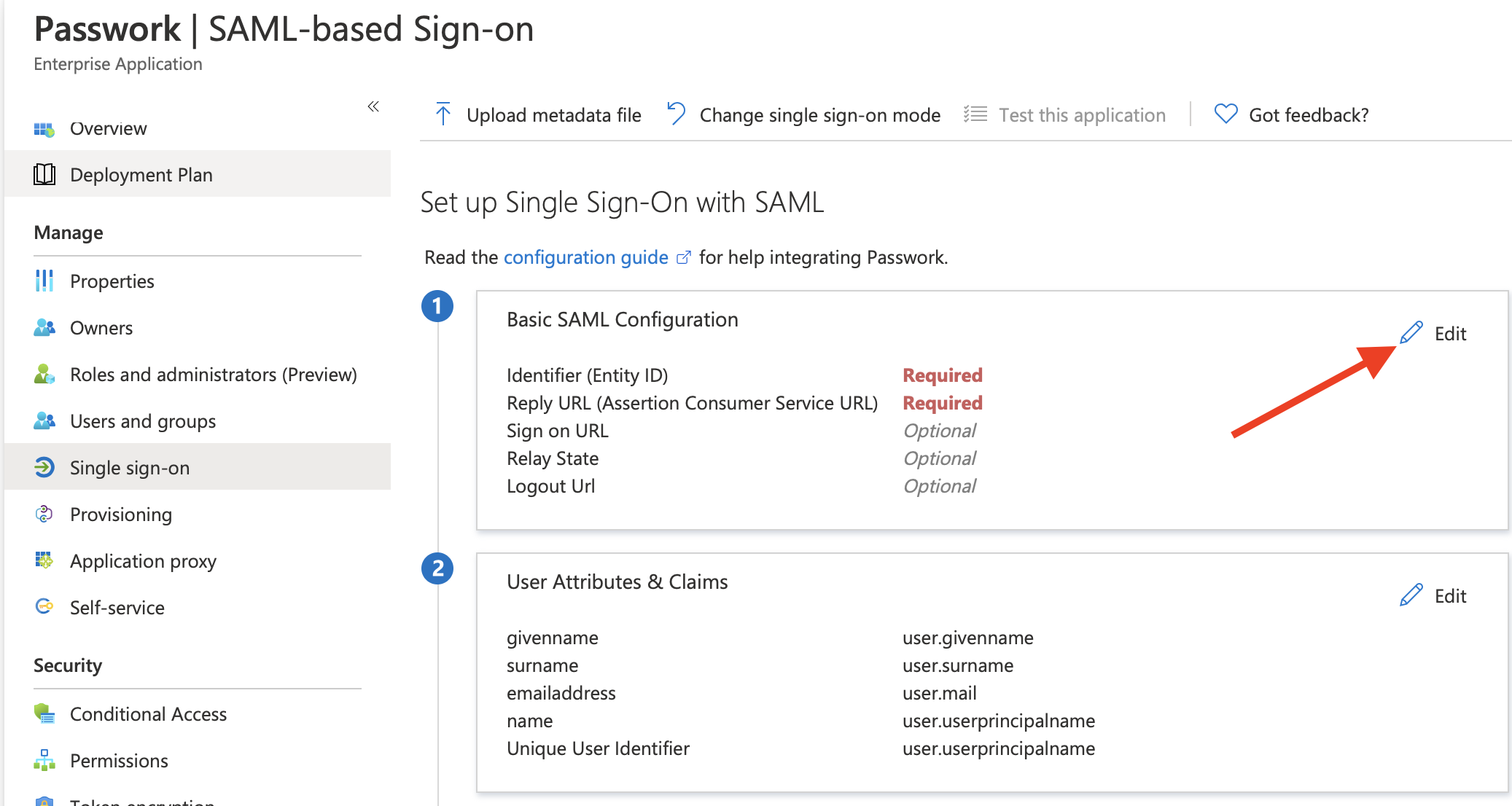Select the Owners people icon
This screenshot has width=1512, height=806.
(x=44, y=327)
